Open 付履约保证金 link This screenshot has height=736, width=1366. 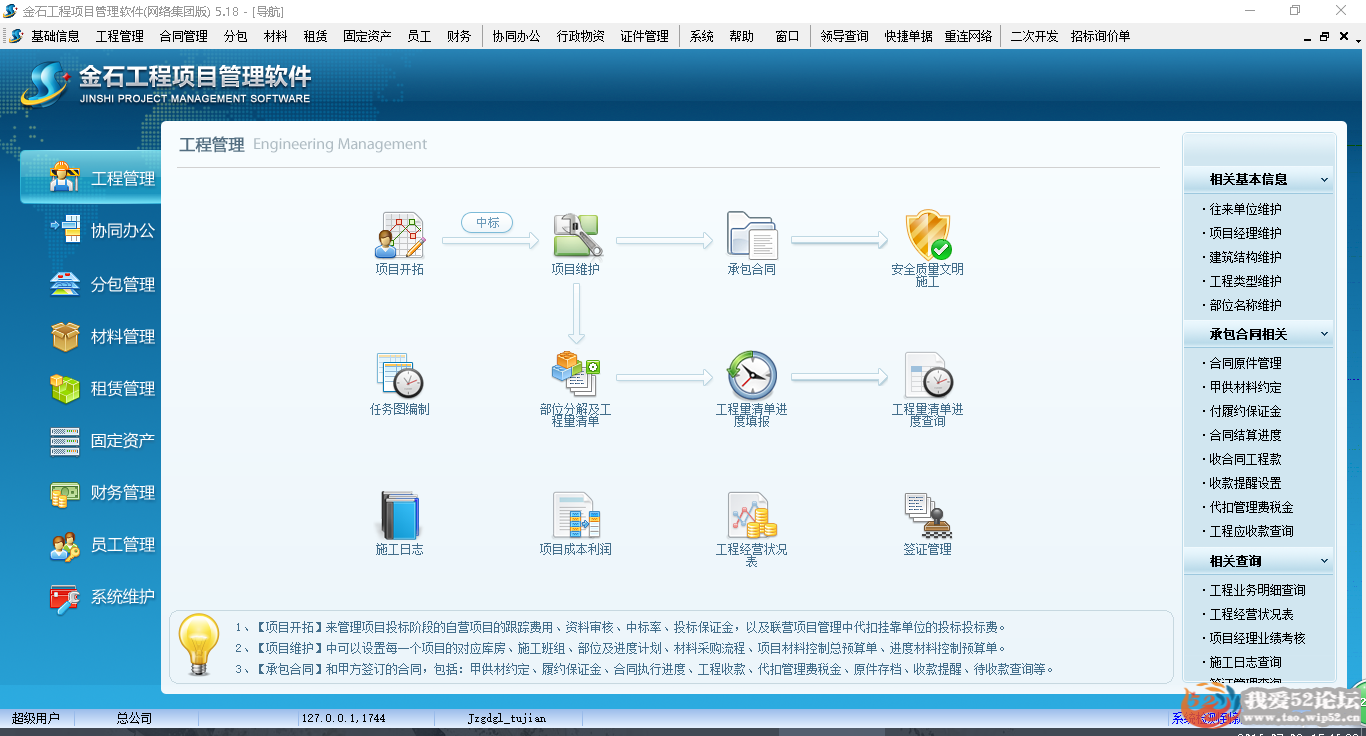(x=1246, y=412)
